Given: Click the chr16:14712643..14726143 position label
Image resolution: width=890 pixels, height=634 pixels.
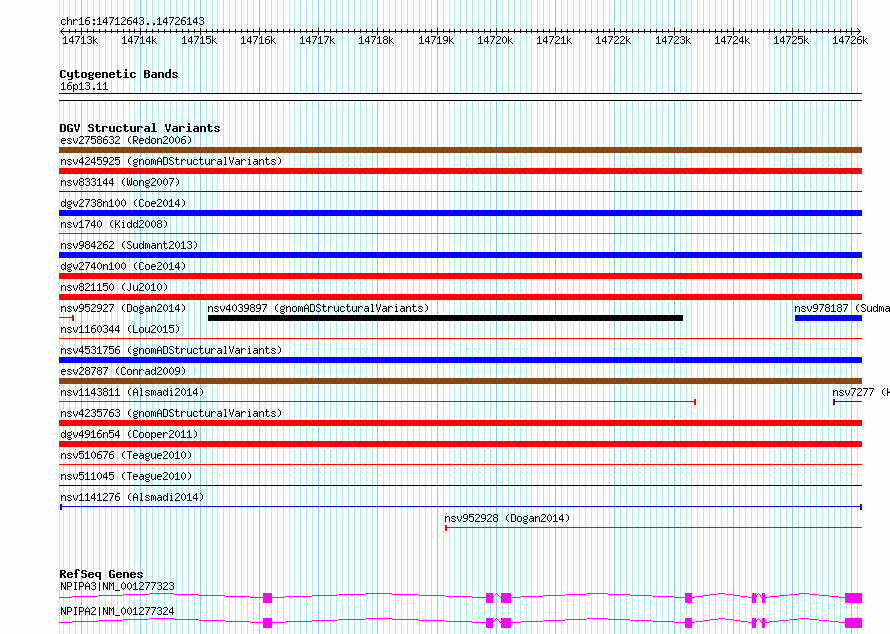Looking at the screenshot, I should (x=132, y=21).
